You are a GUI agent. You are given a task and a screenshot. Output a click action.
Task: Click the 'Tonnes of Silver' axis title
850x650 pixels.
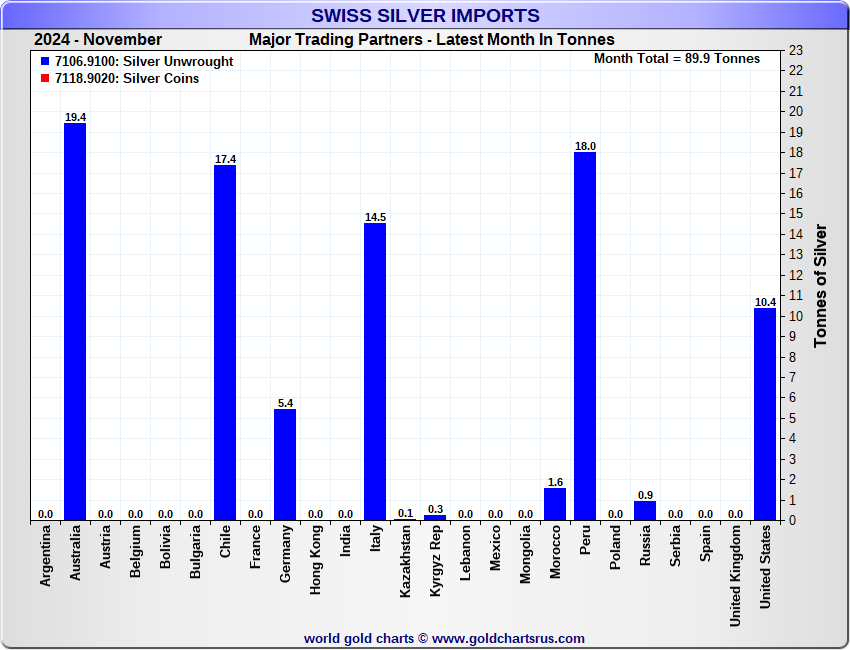820,286
